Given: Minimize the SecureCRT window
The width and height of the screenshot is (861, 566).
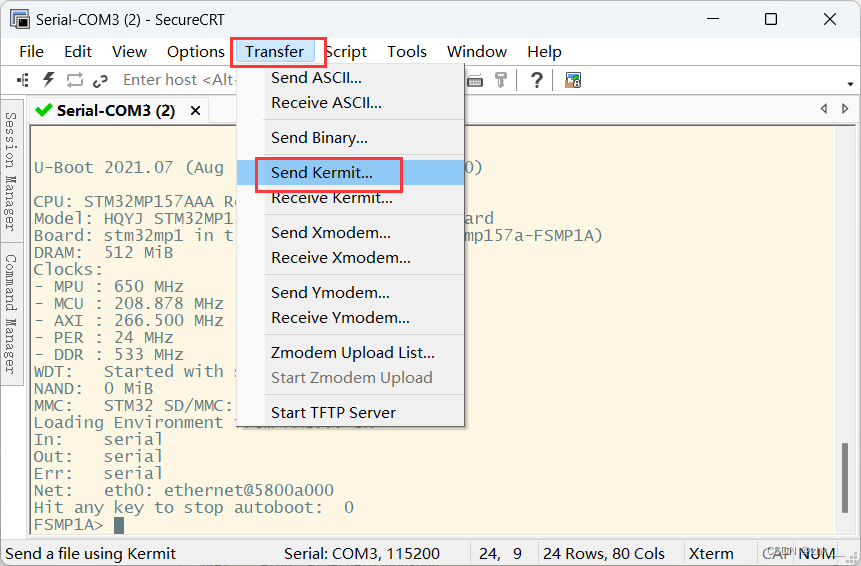Looking at the screenshot, I should (x=713, y=19).
